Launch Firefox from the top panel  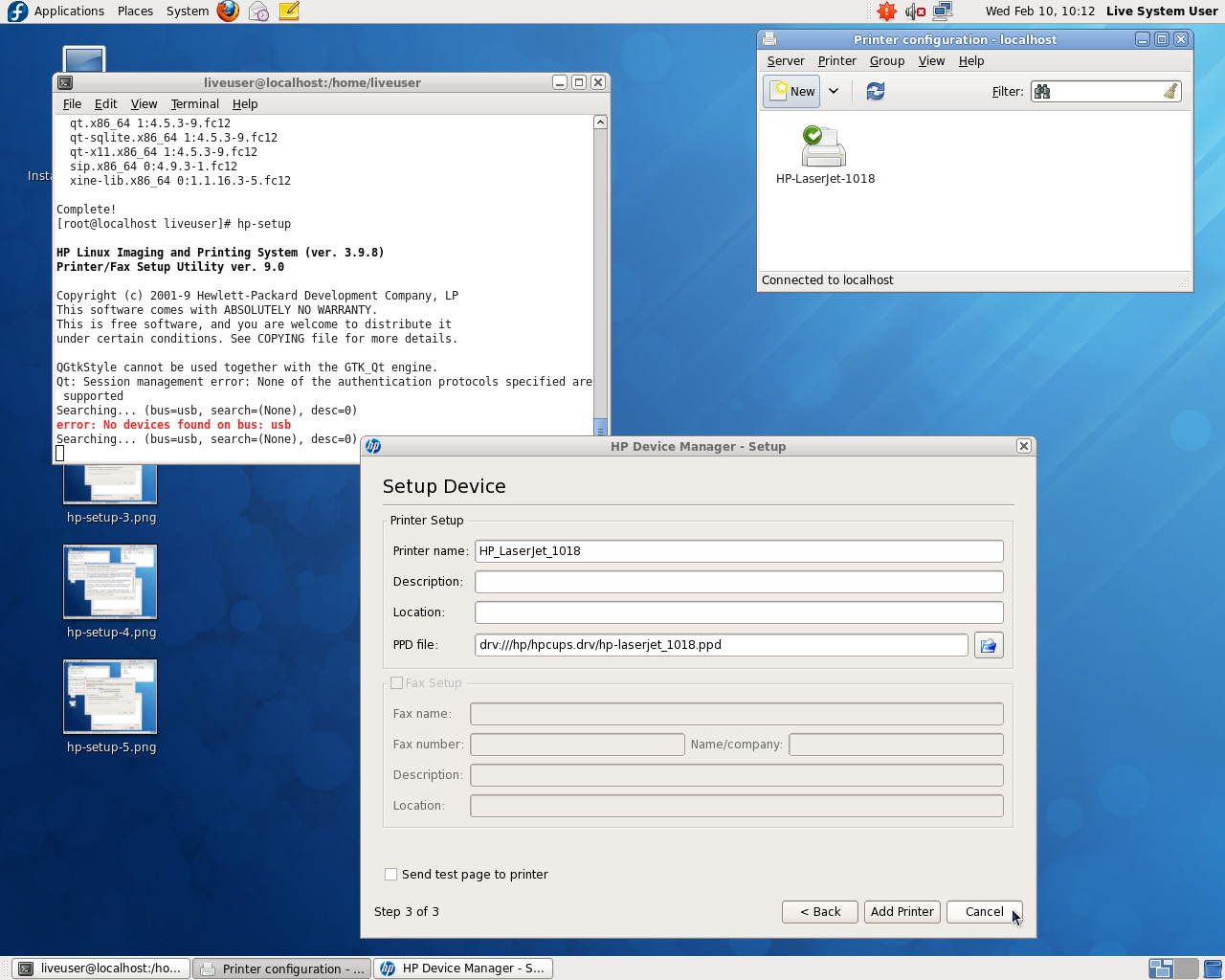pyautogui.click(x=228, y=11)
